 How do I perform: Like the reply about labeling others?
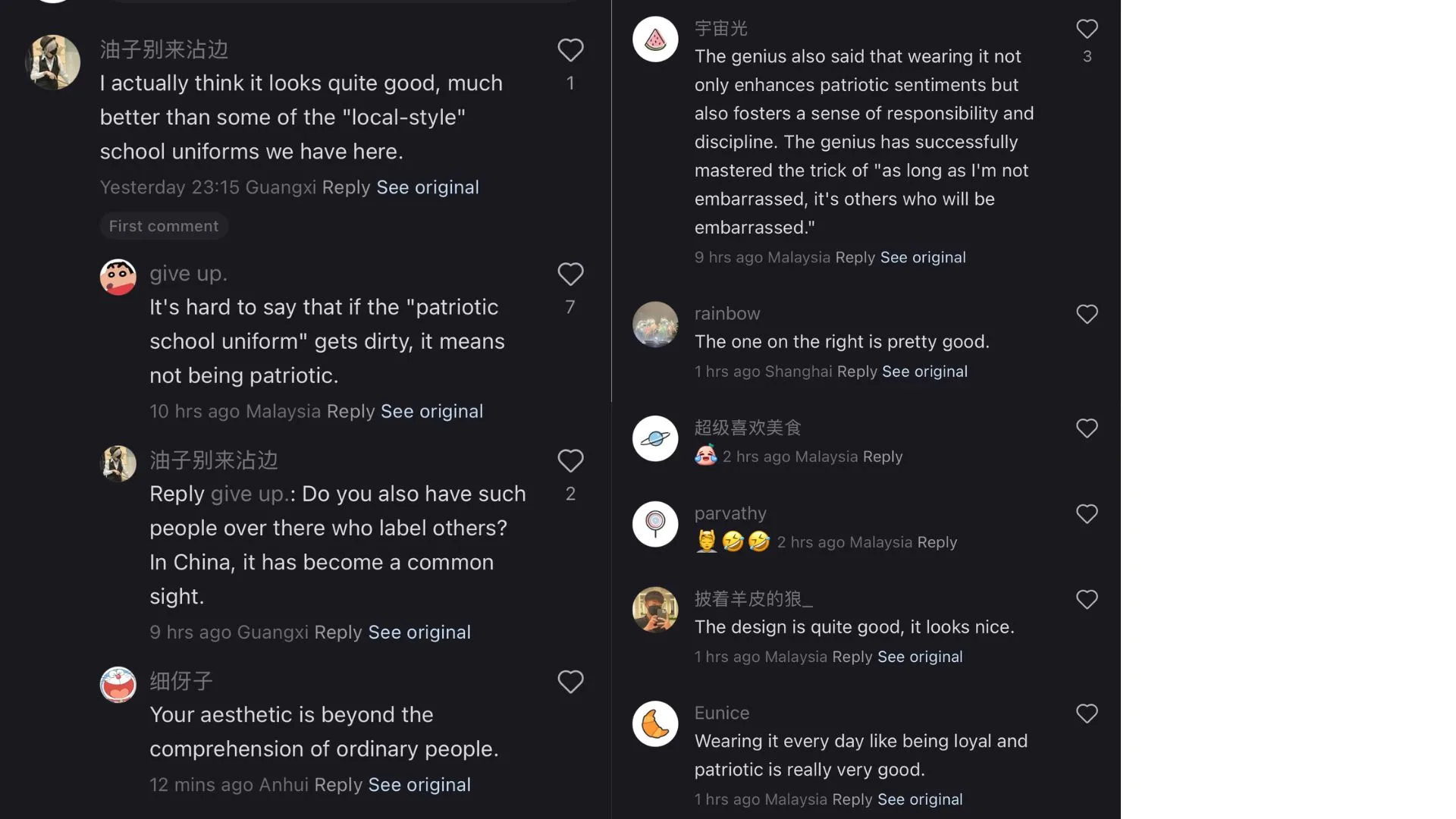click(570, 461)
